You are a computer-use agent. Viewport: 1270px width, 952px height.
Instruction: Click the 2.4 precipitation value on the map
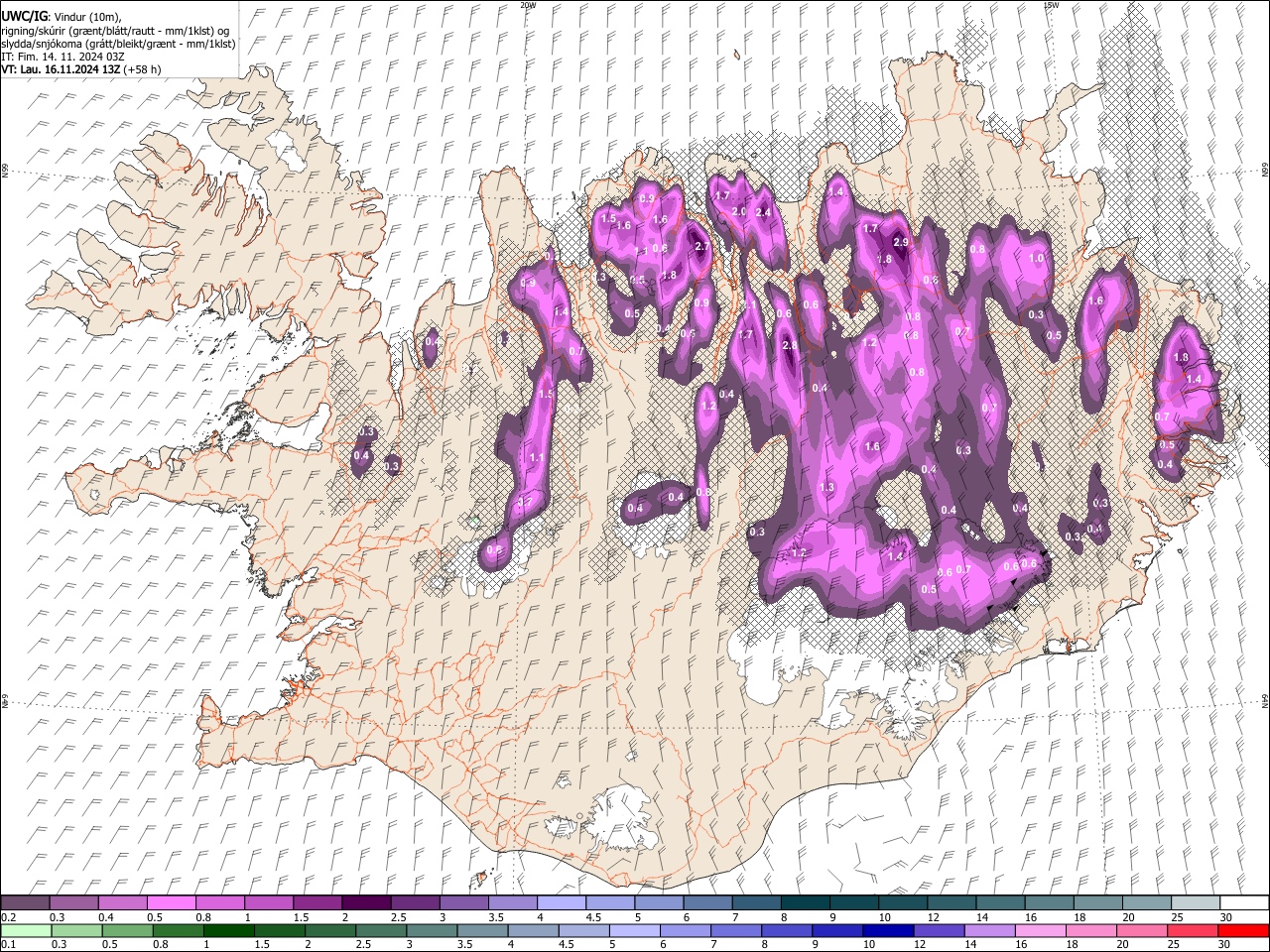763,212
